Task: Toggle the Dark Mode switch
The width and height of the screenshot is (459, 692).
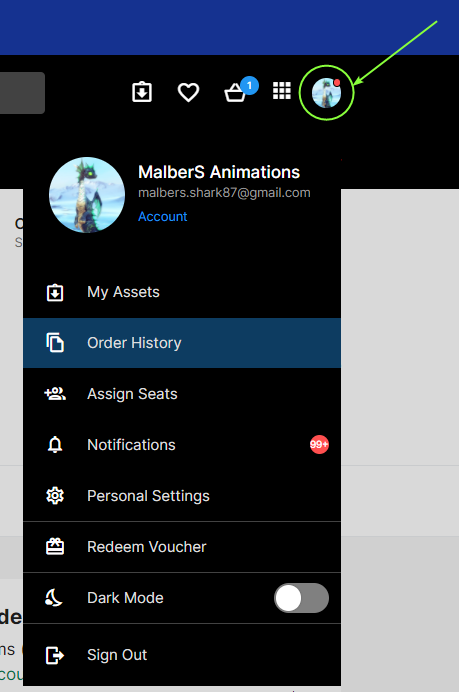Action: (x=301, y=598)
